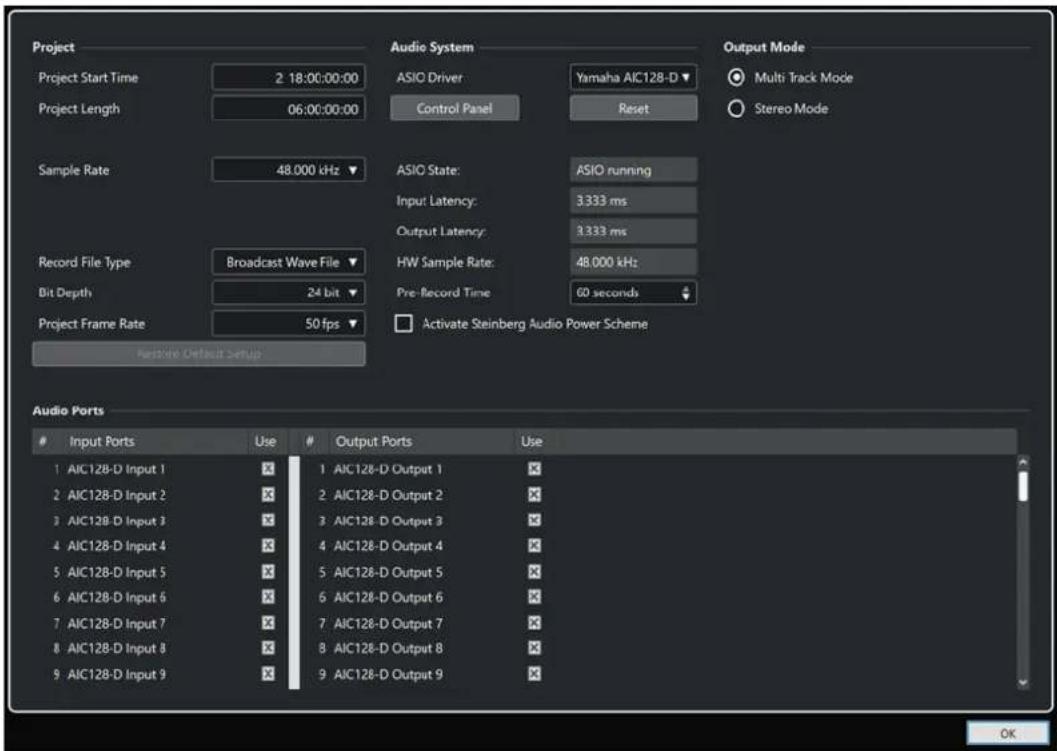Open the Sample Rate dropdown

pyautogui.click(x=289, y=170)
